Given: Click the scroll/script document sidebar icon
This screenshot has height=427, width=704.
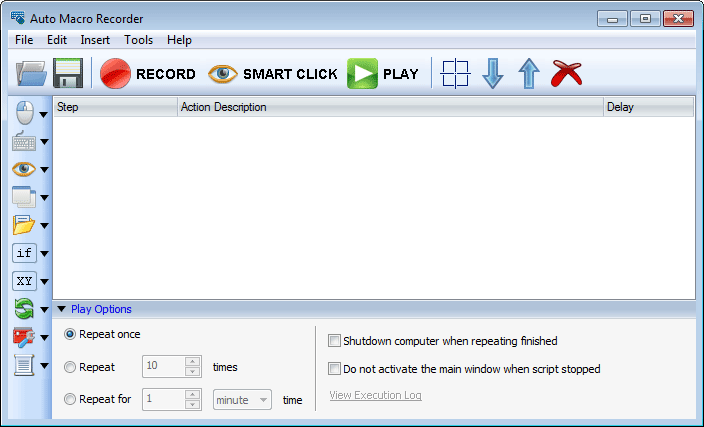Looking at the screenshot, I should 24,365.
